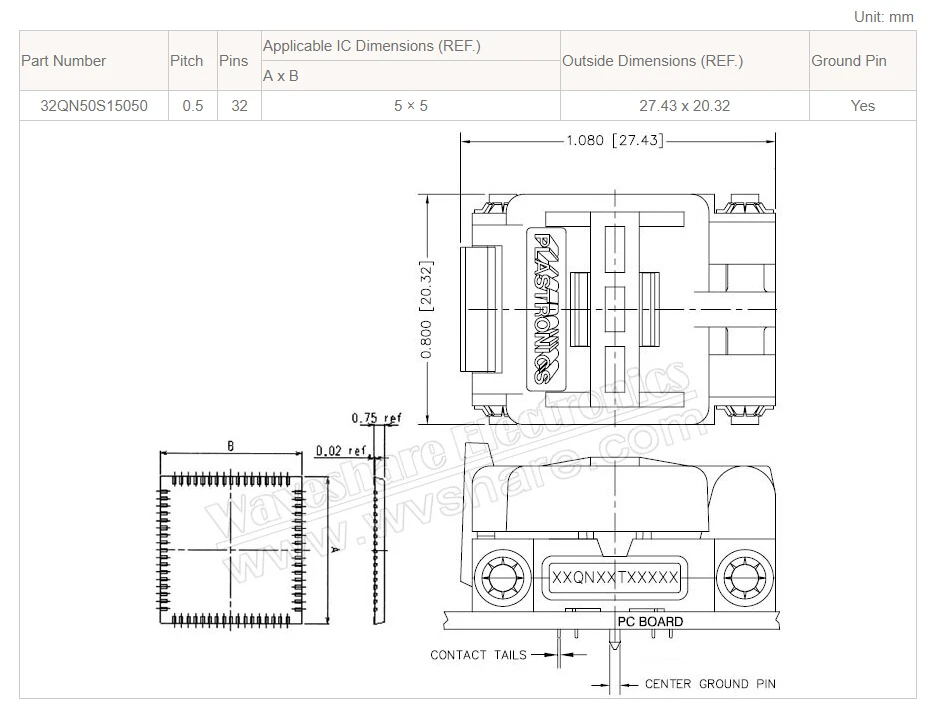Click the 'Yes' ground pin cell
932x710 pixels.
tap(862, 106)
